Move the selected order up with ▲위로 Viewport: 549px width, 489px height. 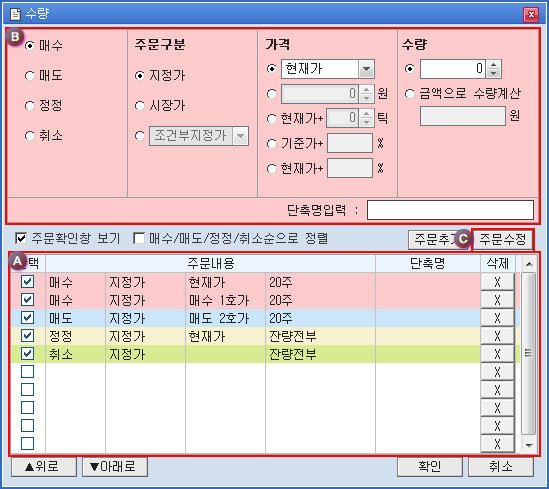[x=44, y=467]
